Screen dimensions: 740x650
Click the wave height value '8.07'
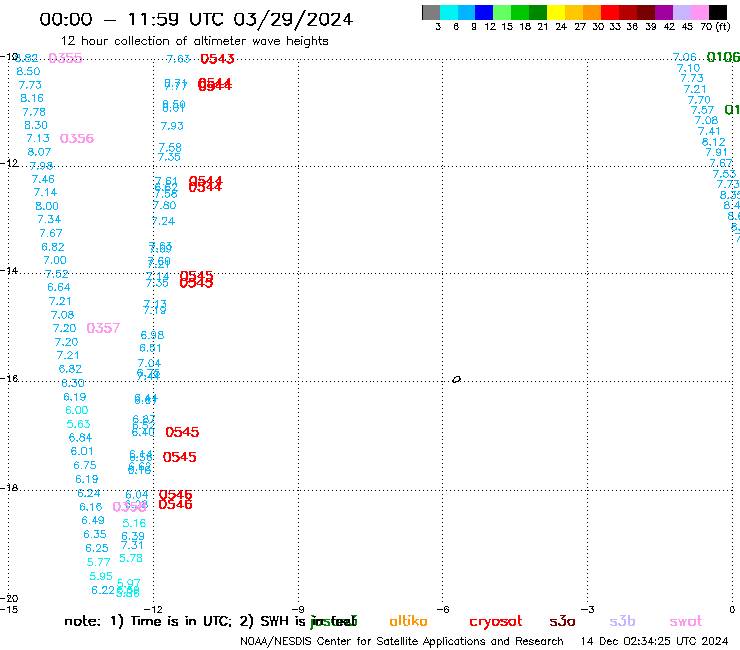[39, 152]
